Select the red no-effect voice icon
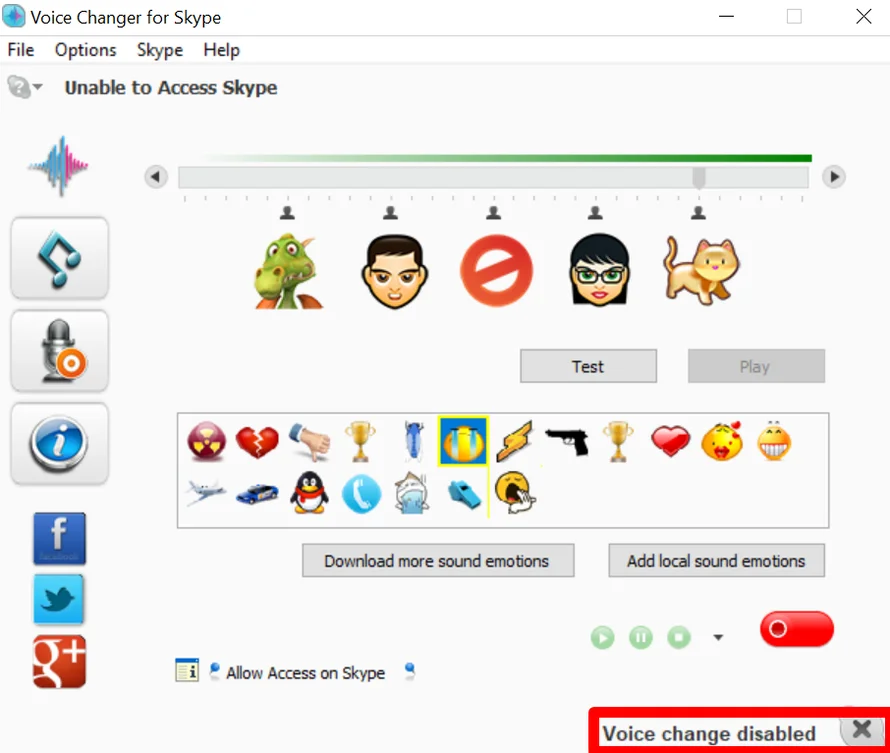Image resolution: width=890 pixels, height=753 pixels. (497, 271)
